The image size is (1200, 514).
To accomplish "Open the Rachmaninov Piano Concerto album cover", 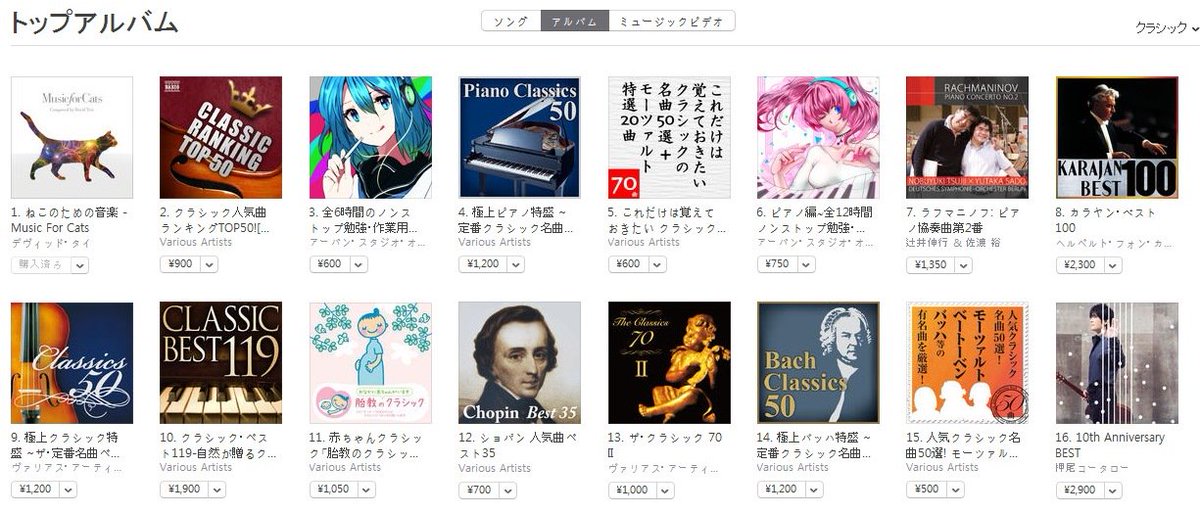I will tap(967, 138).
